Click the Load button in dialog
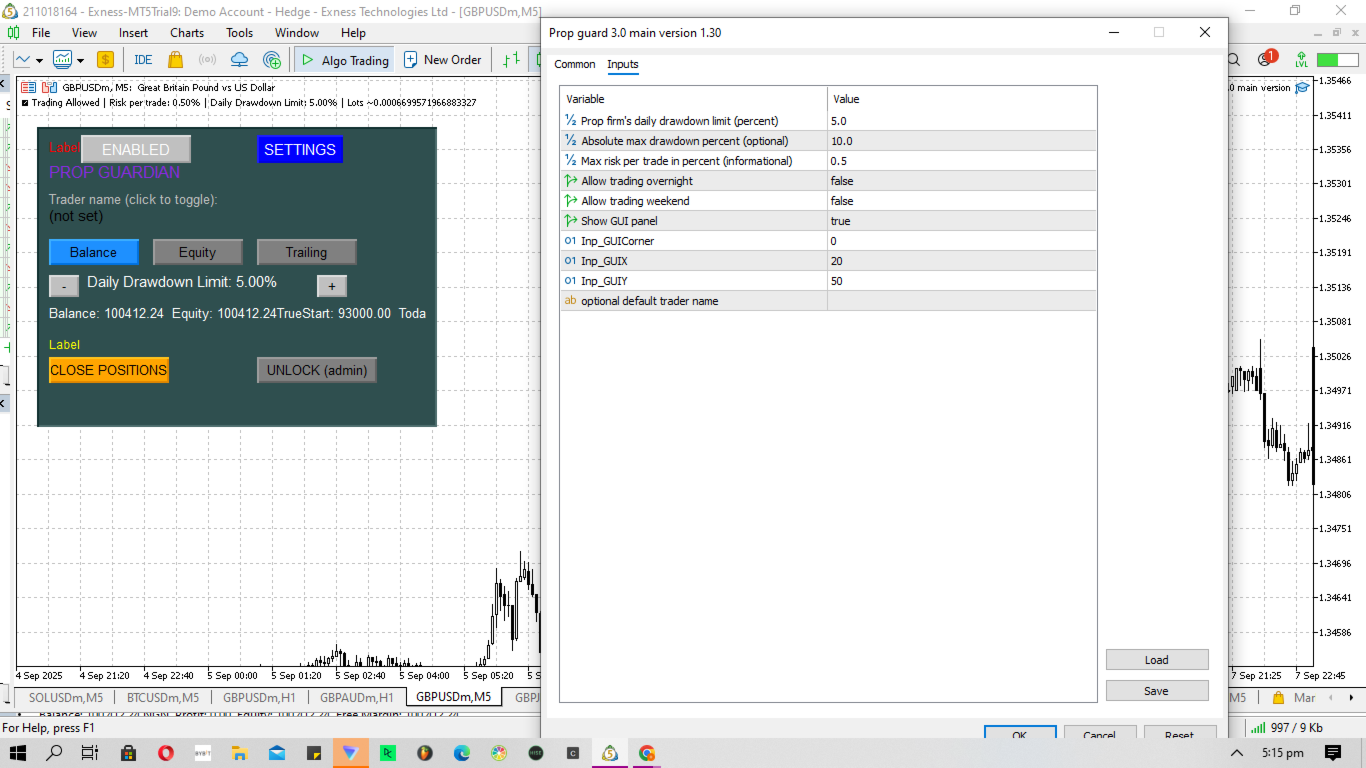The image size is (1366, 768). pos(1157,660)
